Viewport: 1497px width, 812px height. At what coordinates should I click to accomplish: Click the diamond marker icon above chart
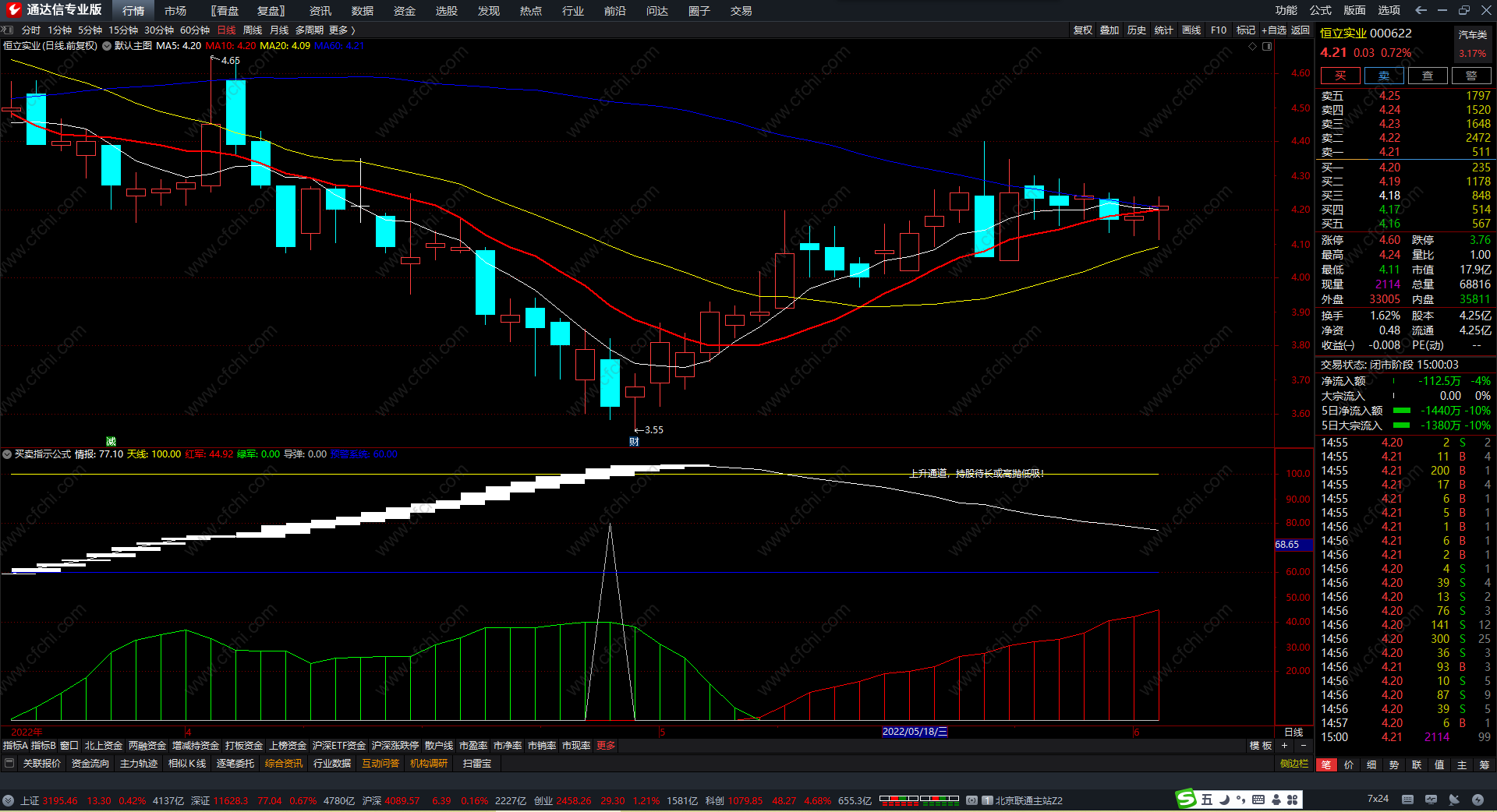pos(1253,46)
